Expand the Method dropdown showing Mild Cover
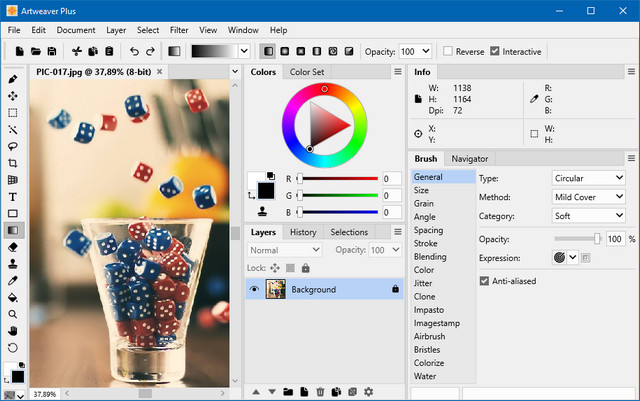640x401 pixels. pyautogui.click(x=589, y=197)
